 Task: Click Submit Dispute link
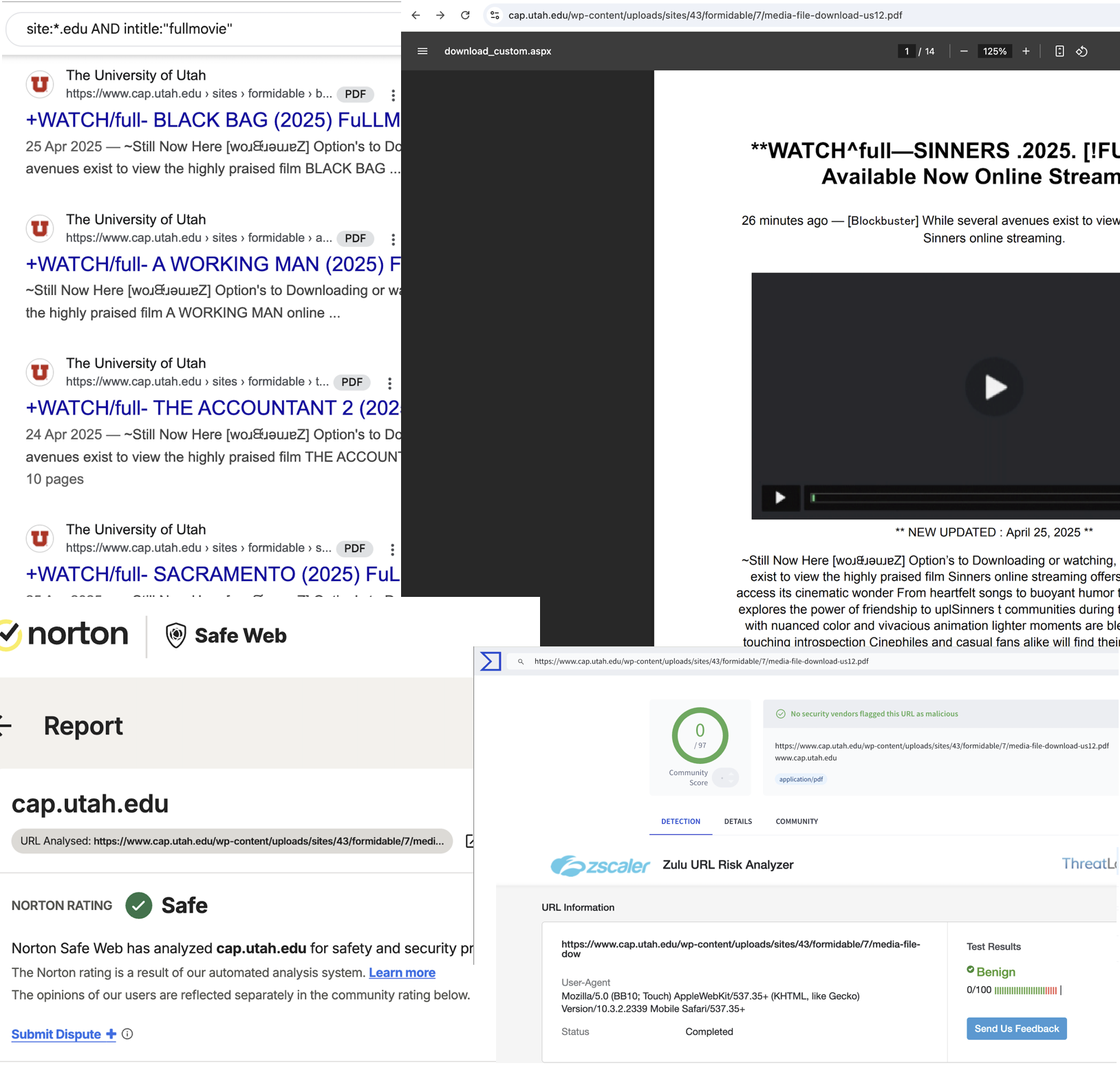coord(63,1034)
